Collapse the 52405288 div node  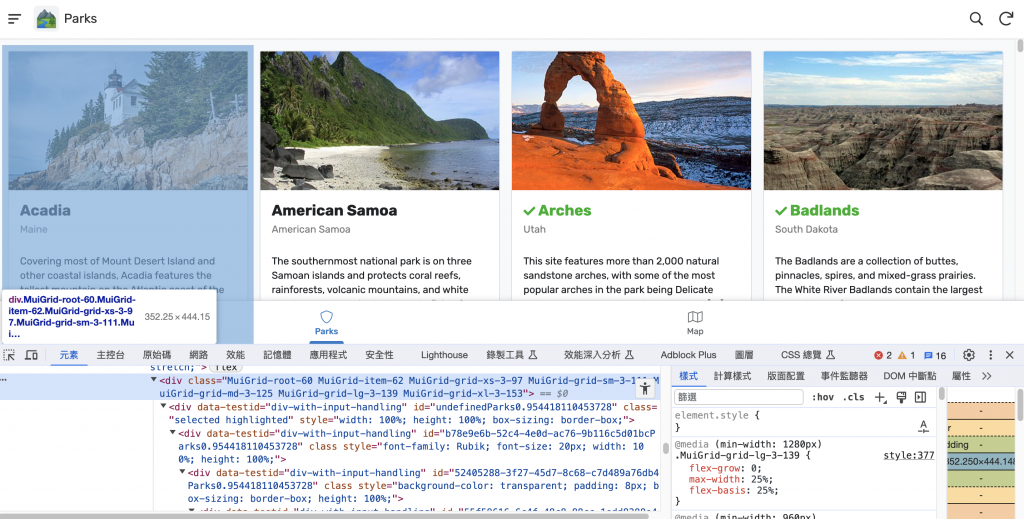click(x=184, y=472)
